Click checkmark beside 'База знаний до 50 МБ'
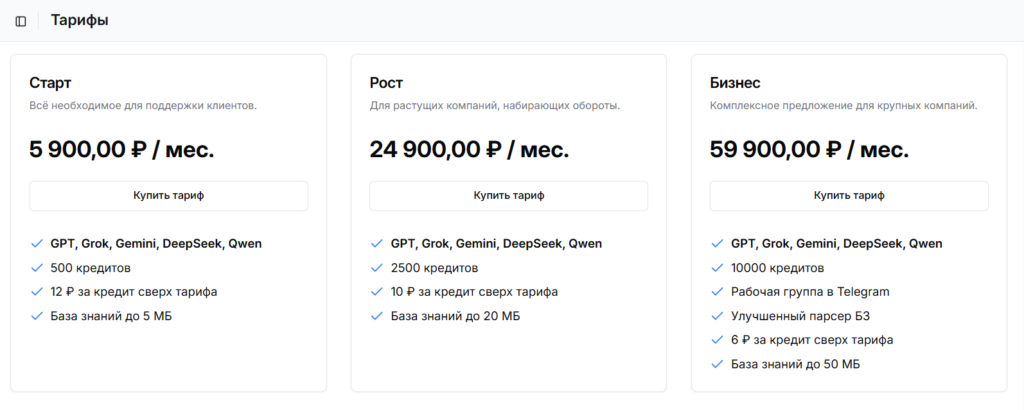Viewport: 1024px width, 410px height. tap(717, 364)
